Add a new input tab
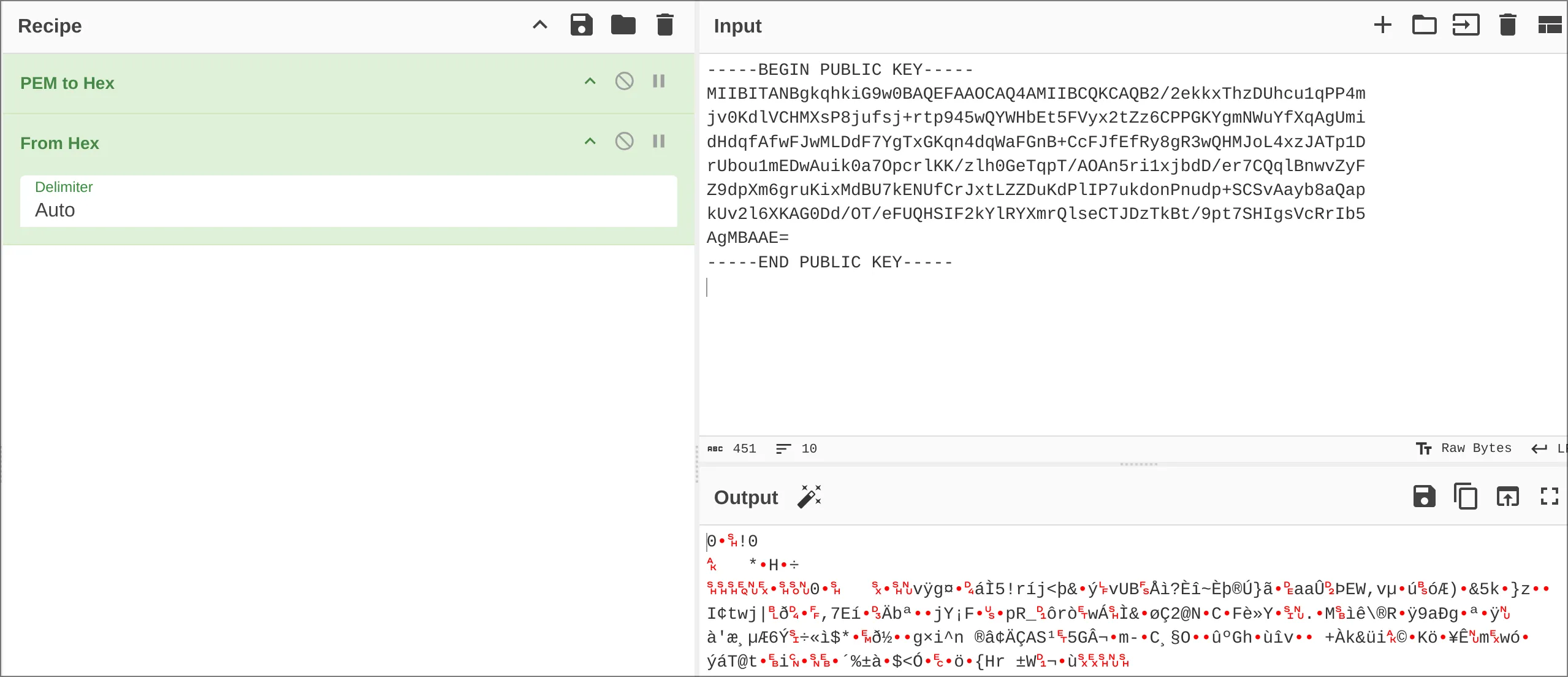 coord(1382,25)
